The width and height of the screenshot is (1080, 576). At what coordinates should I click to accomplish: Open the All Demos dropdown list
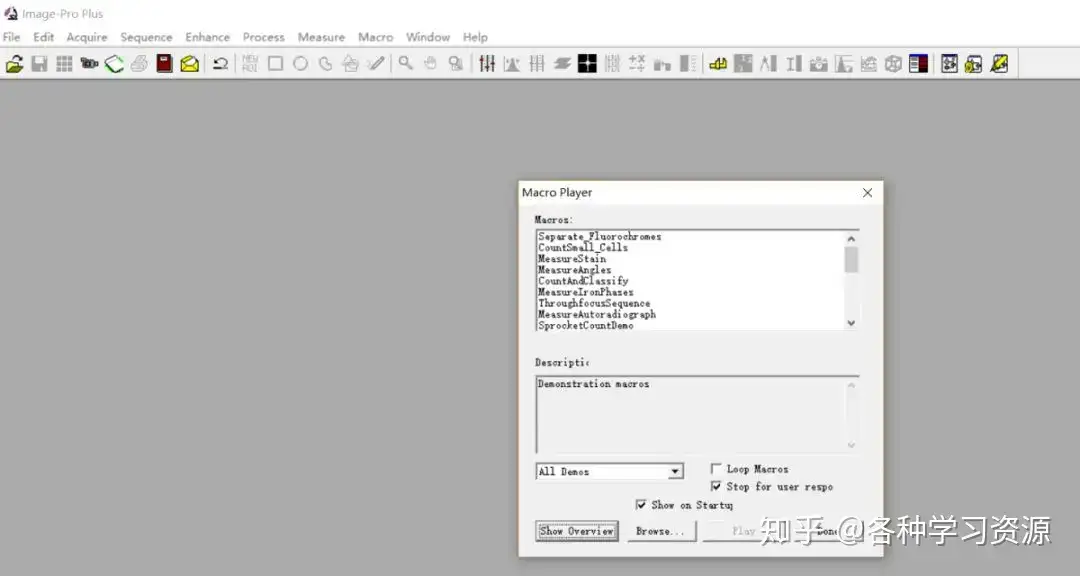tap(676, 471)
